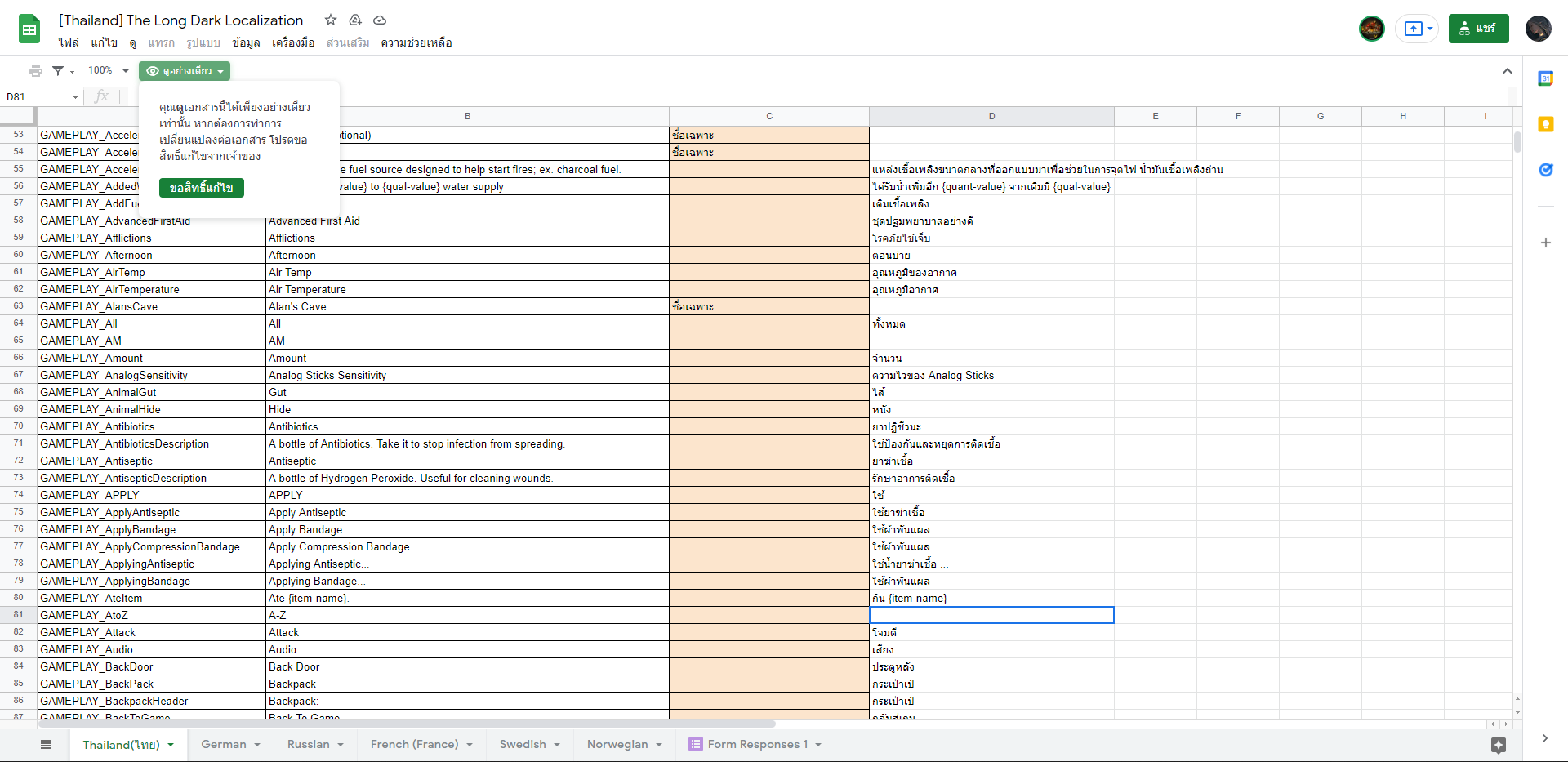Open the เครื่องมือ (Tools) menu
The height and width of the screenshot is (762, 1568).
pyautogui.click(x=293, y=42)
